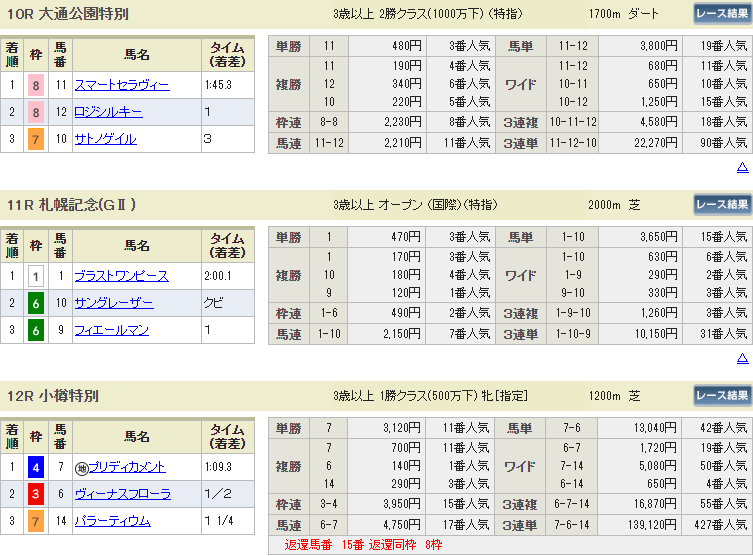Click 10R 3連単 payout 22,270円
Image resolution: width=753 pixels, height=556 pixels.
[x=656, y=143]
